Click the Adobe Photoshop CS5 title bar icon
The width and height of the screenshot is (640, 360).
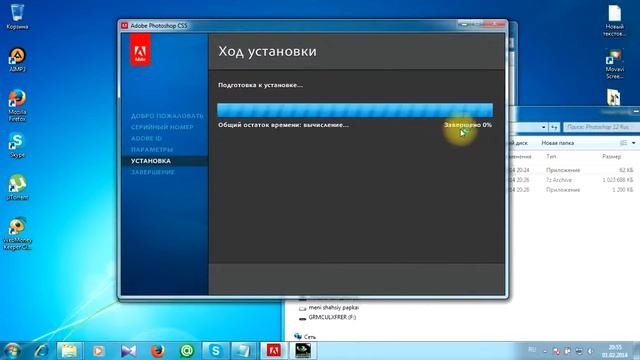[x=124, y=26]
